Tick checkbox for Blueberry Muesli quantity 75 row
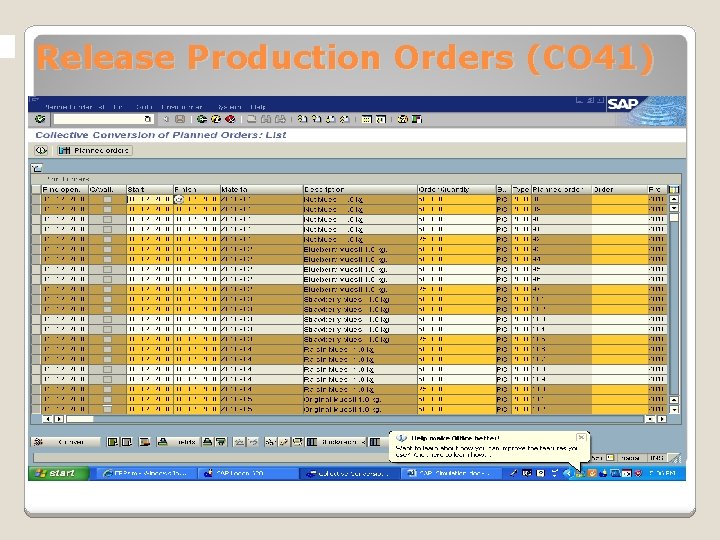Viewport: 720px width, 540px height. tap(107, 289)
